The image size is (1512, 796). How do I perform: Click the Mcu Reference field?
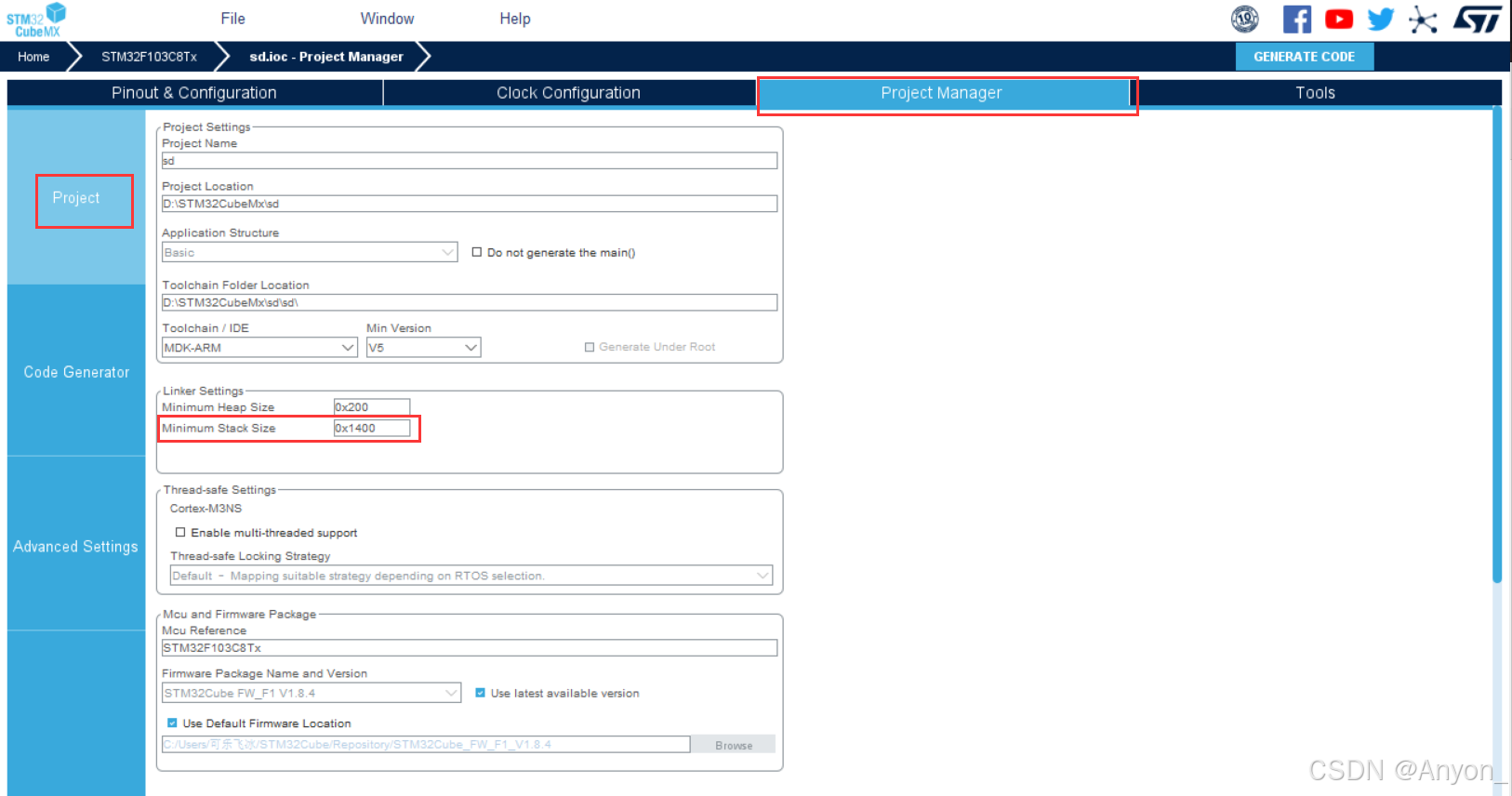click(470, 648)
